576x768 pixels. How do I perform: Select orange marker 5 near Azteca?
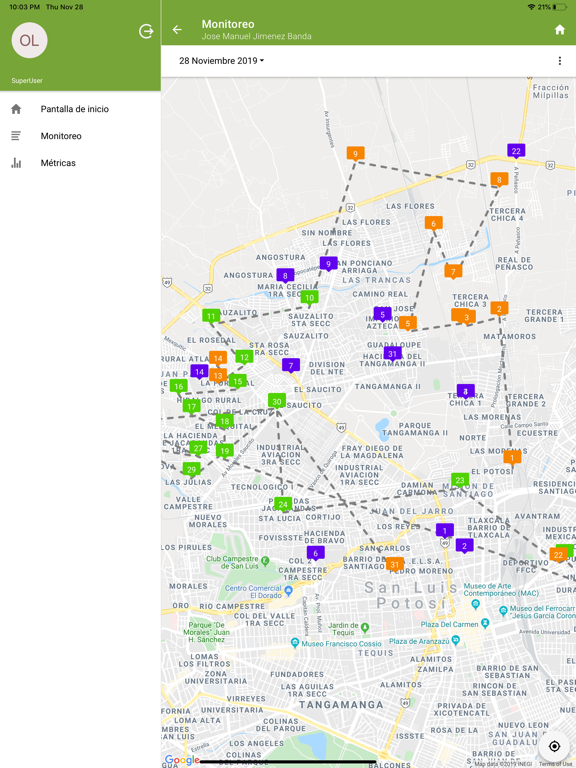(408, 324)
